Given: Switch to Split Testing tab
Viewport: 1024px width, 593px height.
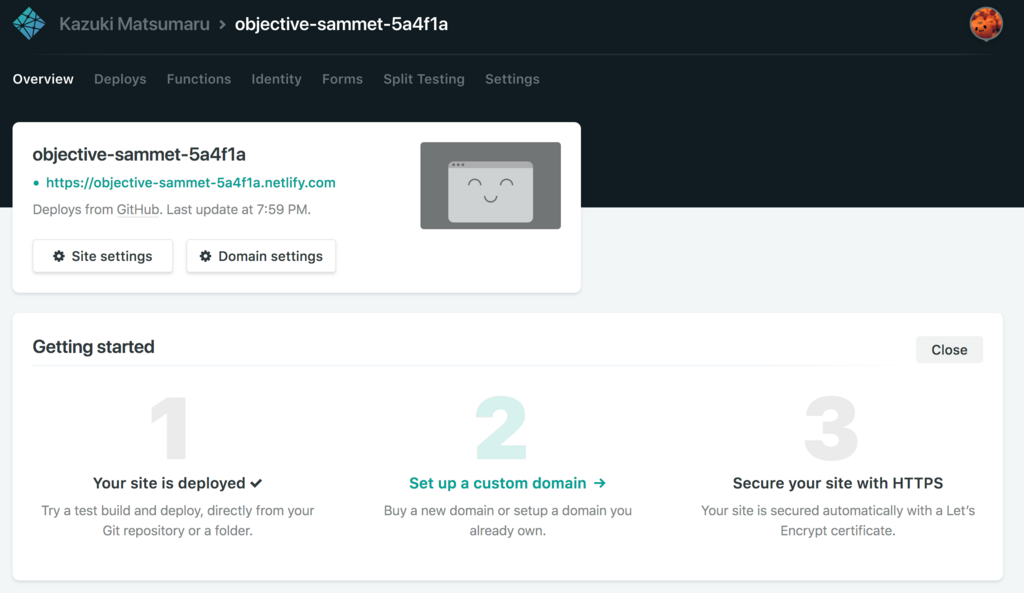Looking at the screenshot, I should (x=424, y=79).
